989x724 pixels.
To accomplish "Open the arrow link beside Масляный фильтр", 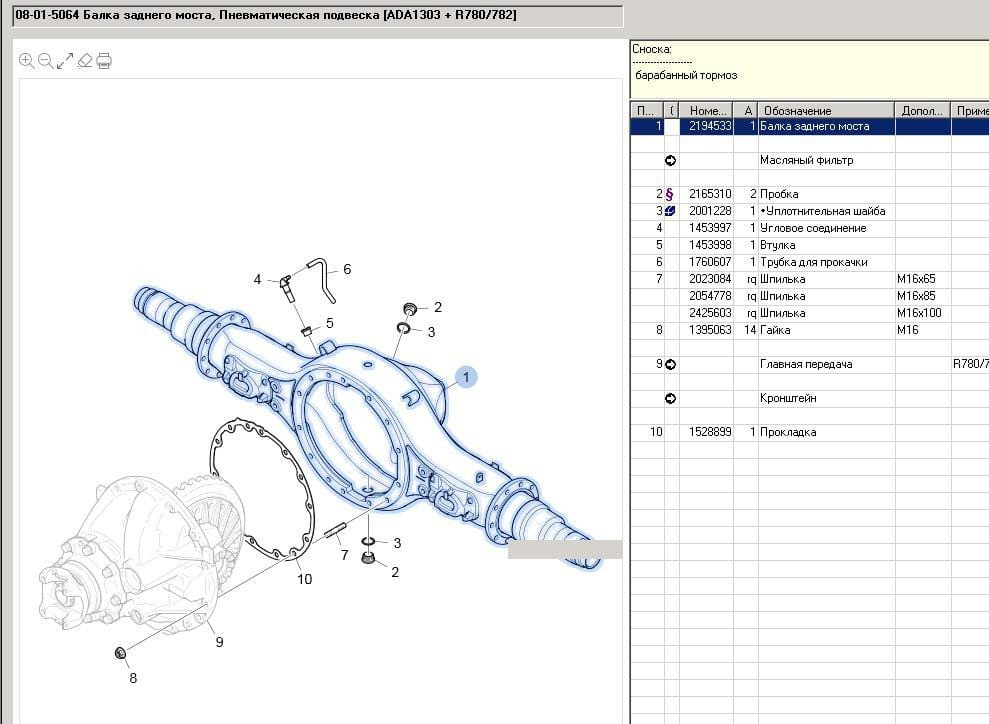I will [670, 160].
